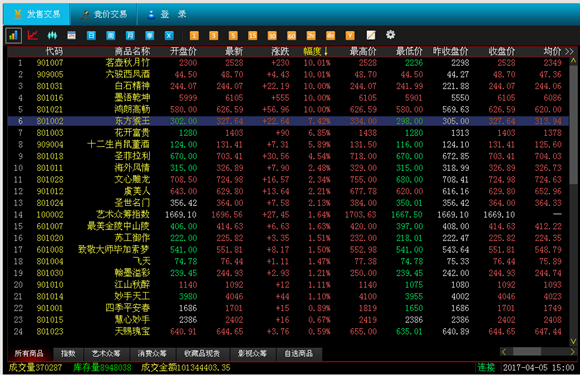Switch to 影视众筹 bottom tab

[x=252, y=354]
